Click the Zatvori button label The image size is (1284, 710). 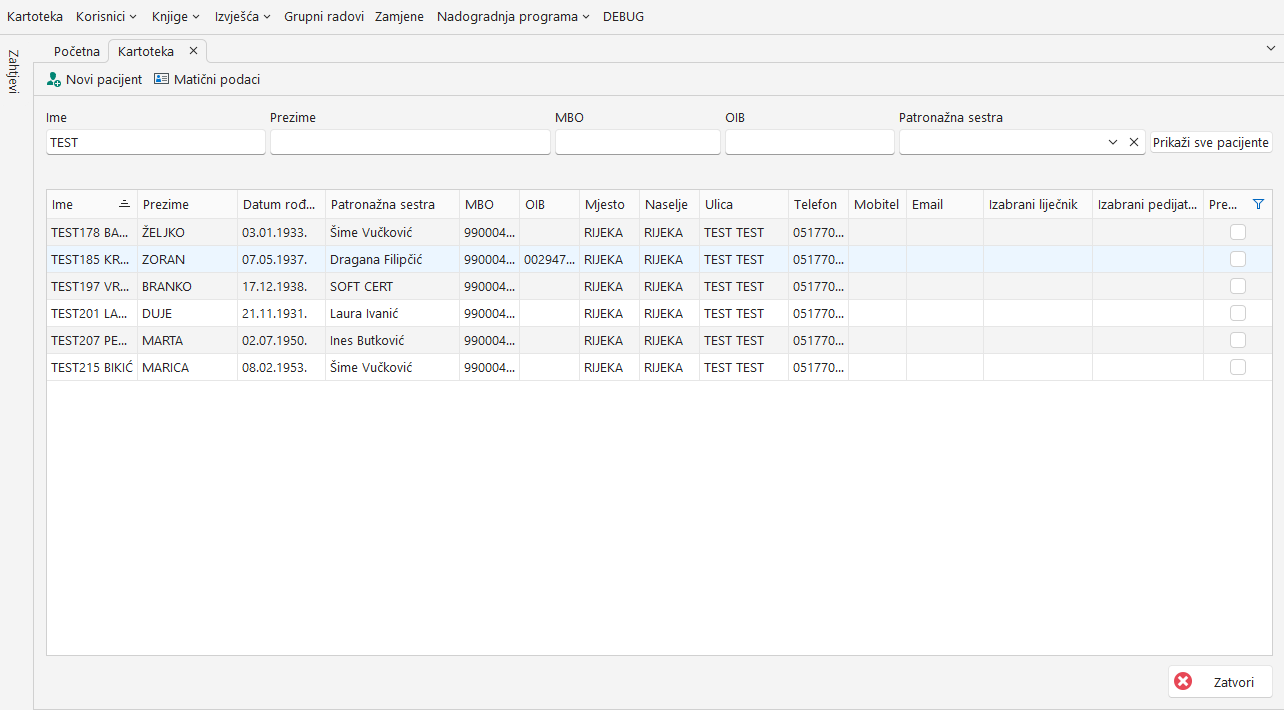(x=1233, y=682)
